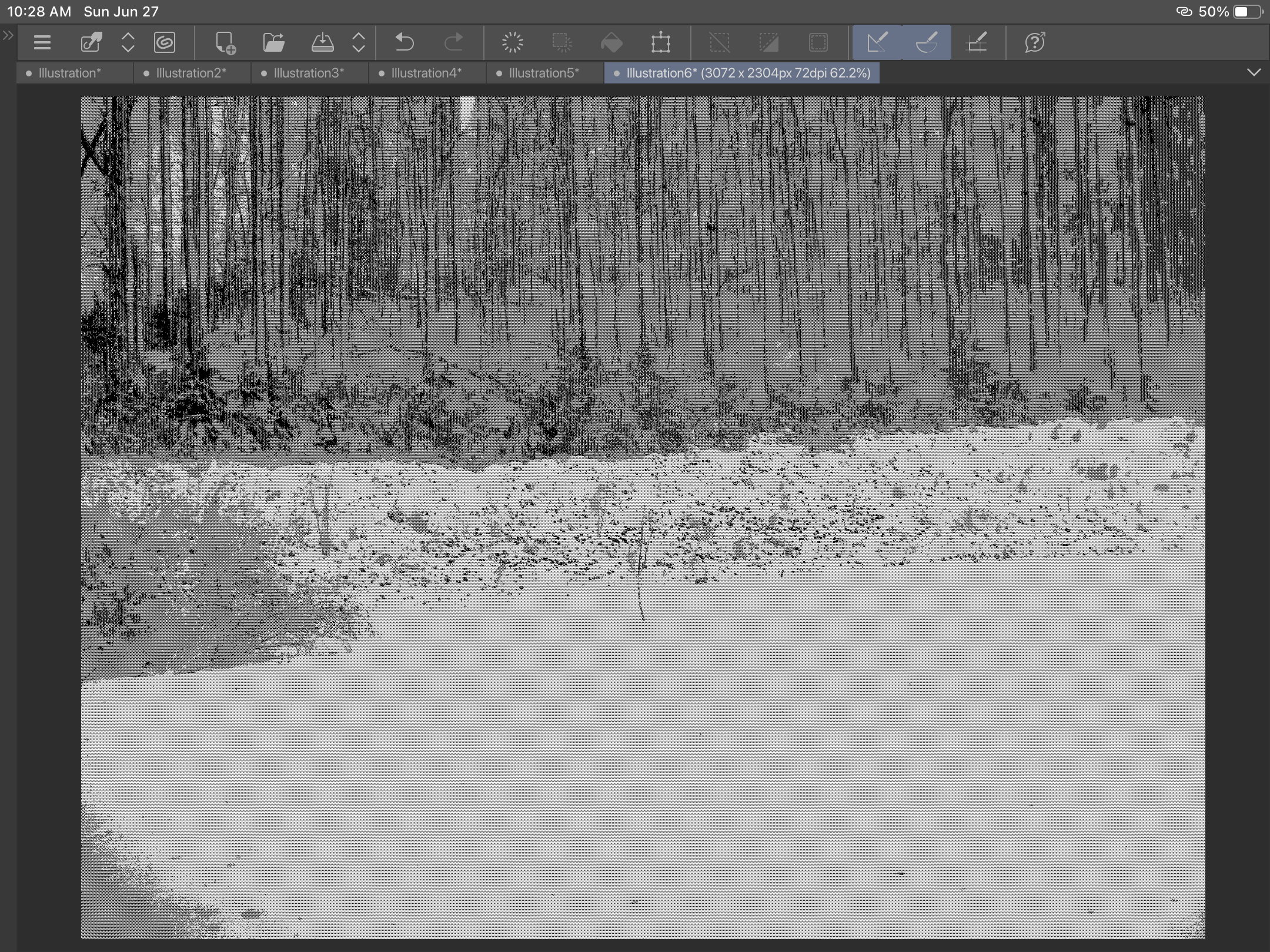Tap the battery indicator in status bar

tap(1248, 12)
